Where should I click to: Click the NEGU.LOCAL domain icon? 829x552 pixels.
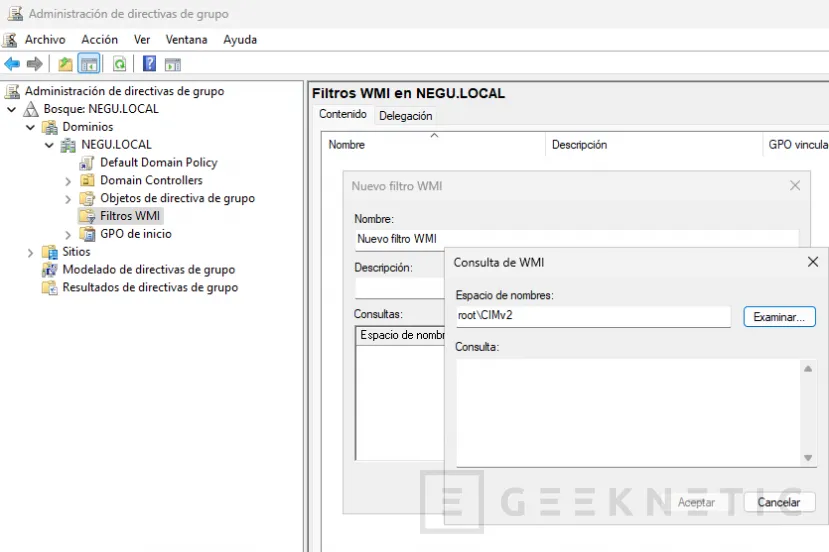point(68,145)
